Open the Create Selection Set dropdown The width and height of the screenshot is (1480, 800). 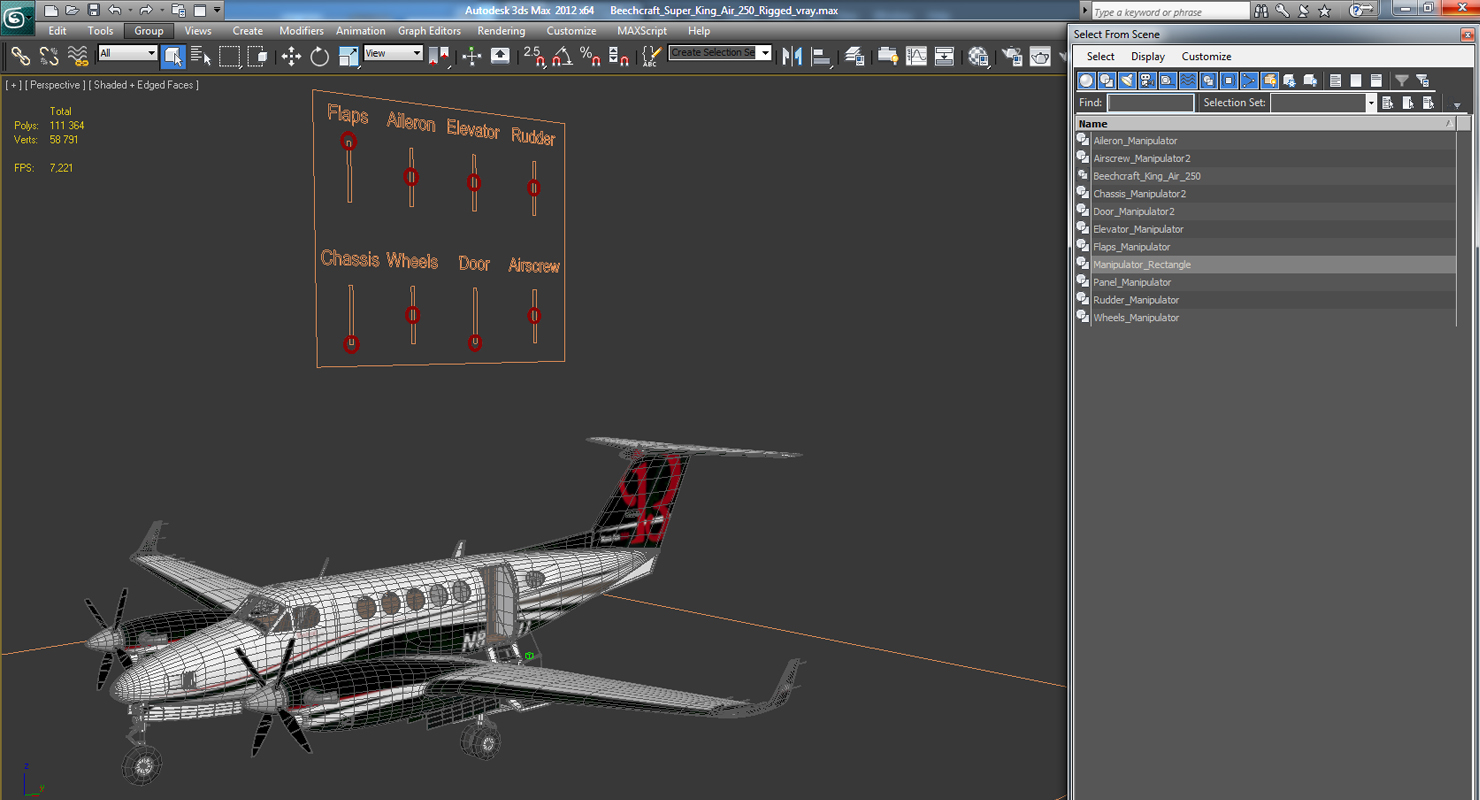[720, 52]
